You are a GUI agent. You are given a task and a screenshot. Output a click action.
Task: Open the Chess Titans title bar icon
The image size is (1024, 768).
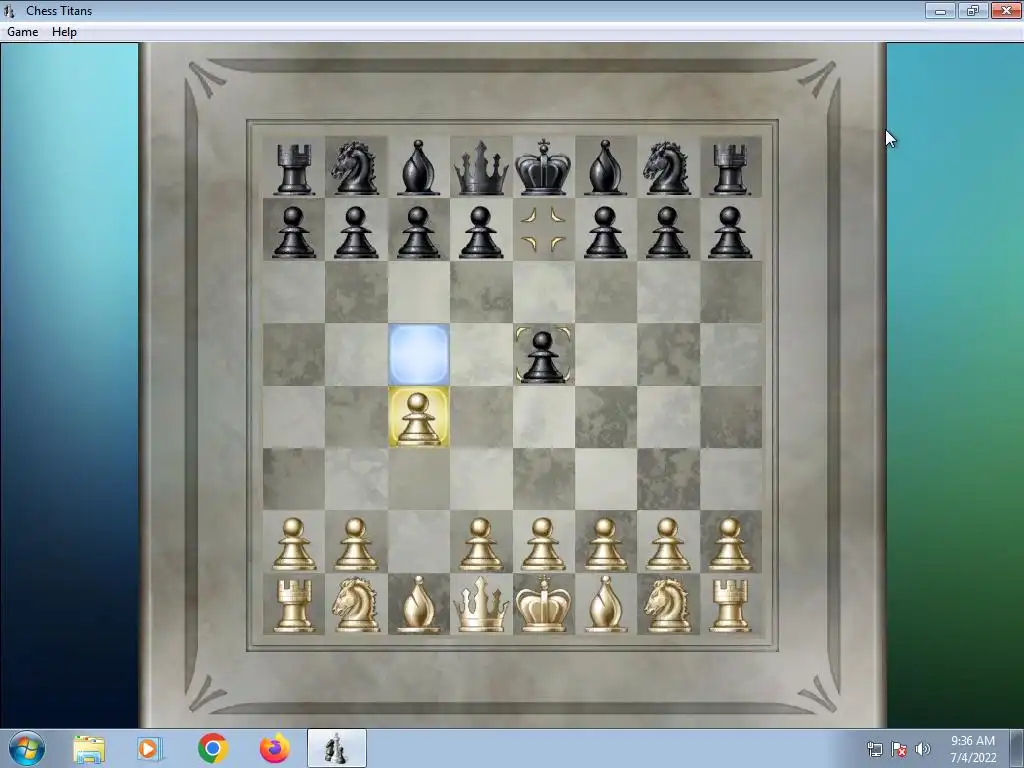pyautogui.click(x=10, y=10)
